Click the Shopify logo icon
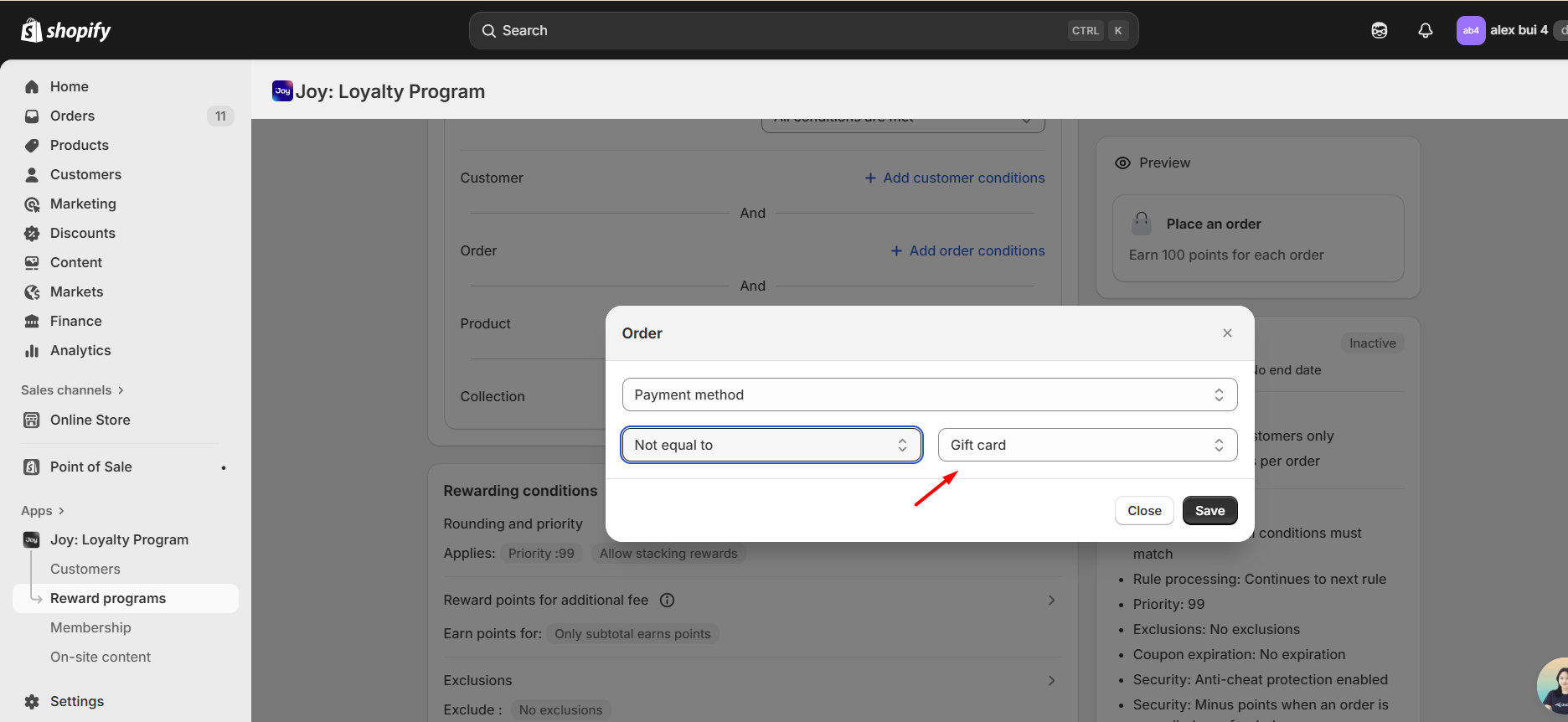1568x722 pixels. click(32, 30)
